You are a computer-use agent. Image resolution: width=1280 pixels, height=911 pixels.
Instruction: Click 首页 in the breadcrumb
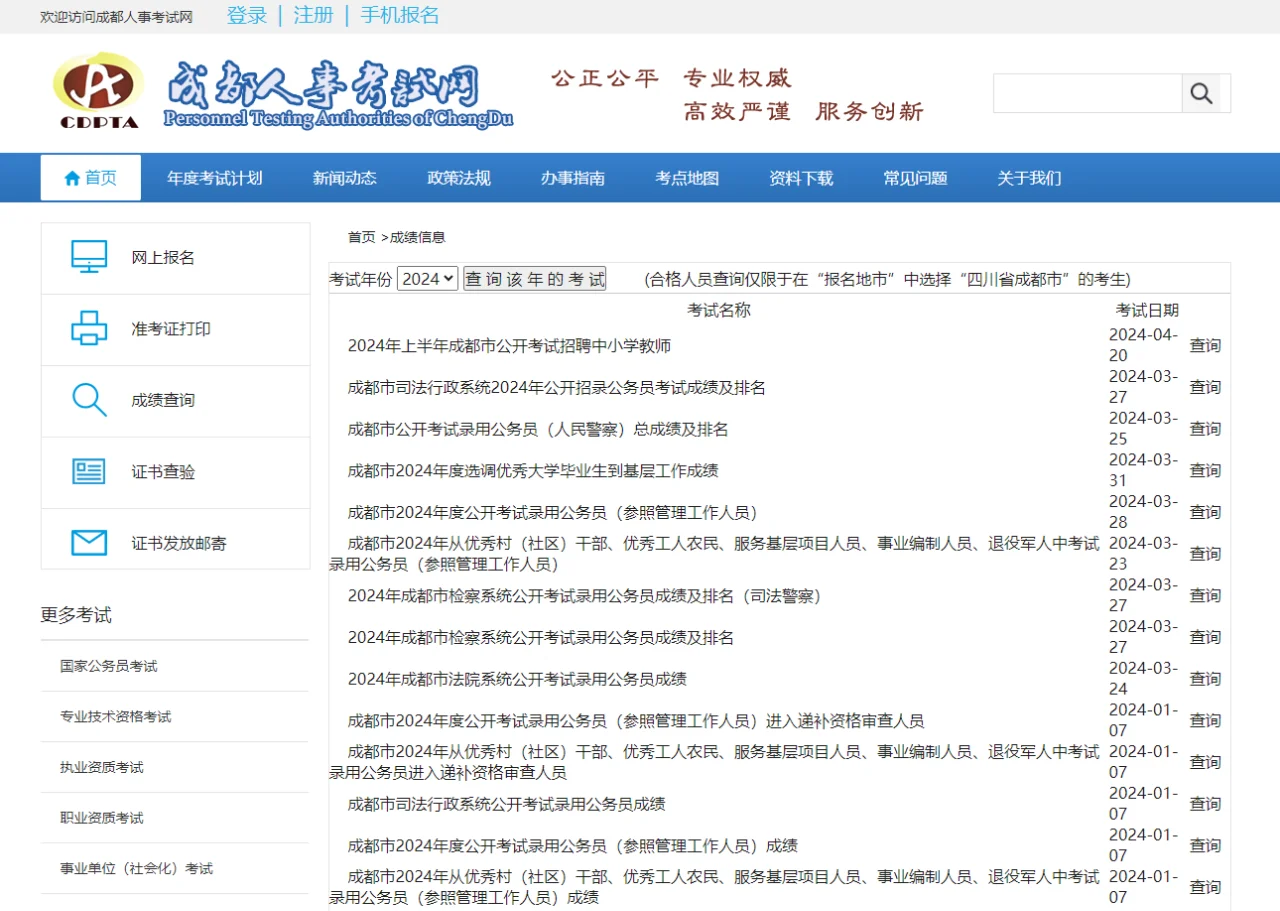pyautogui.click(x=362, y=237)
